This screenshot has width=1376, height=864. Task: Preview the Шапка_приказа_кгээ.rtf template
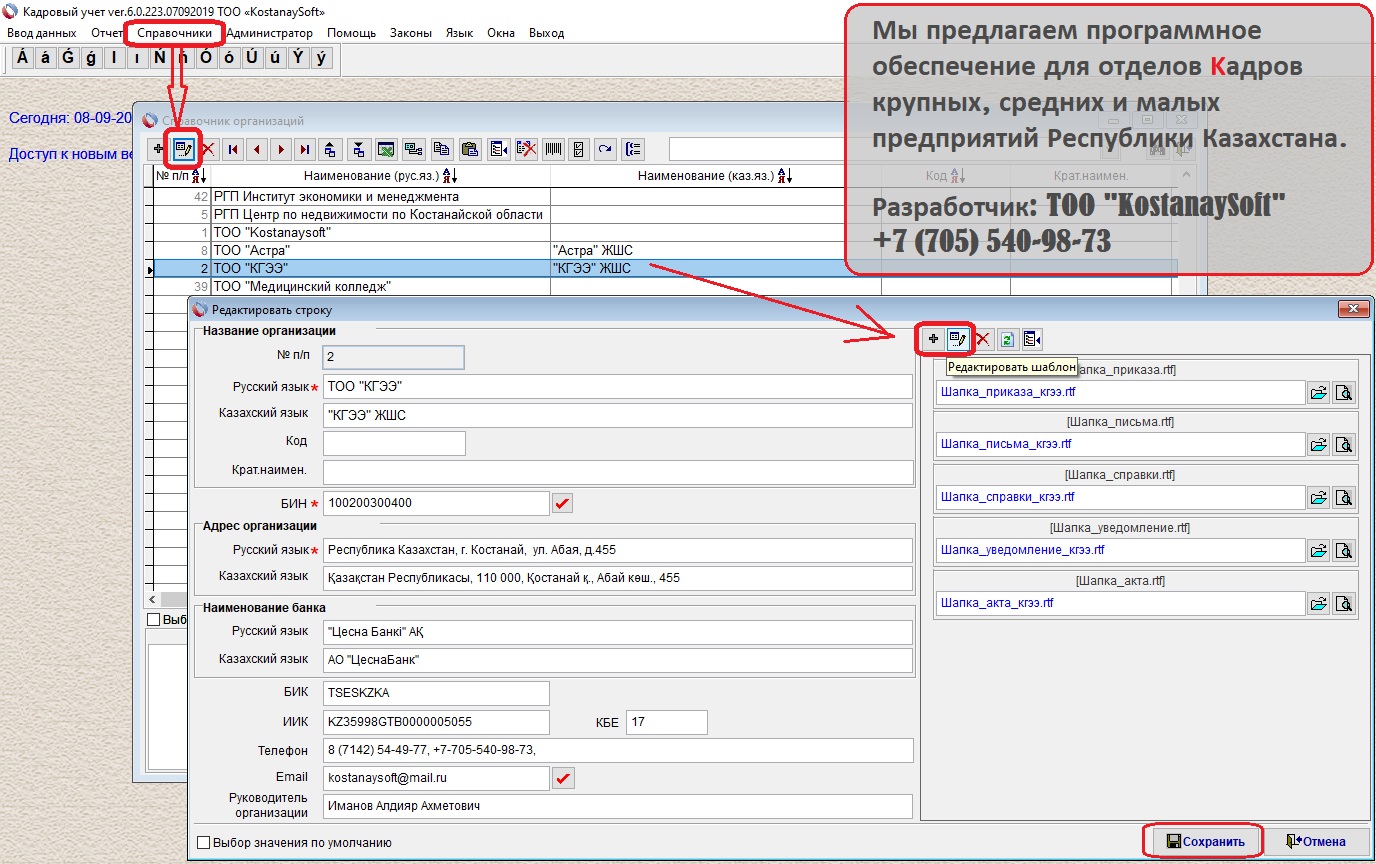[1343, 392]
